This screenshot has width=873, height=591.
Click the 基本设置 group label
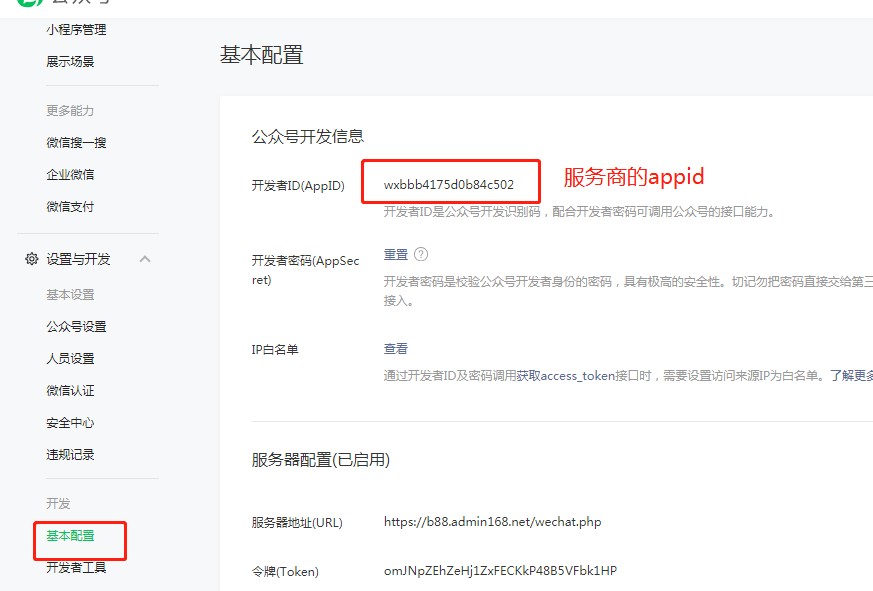point(70,295)
